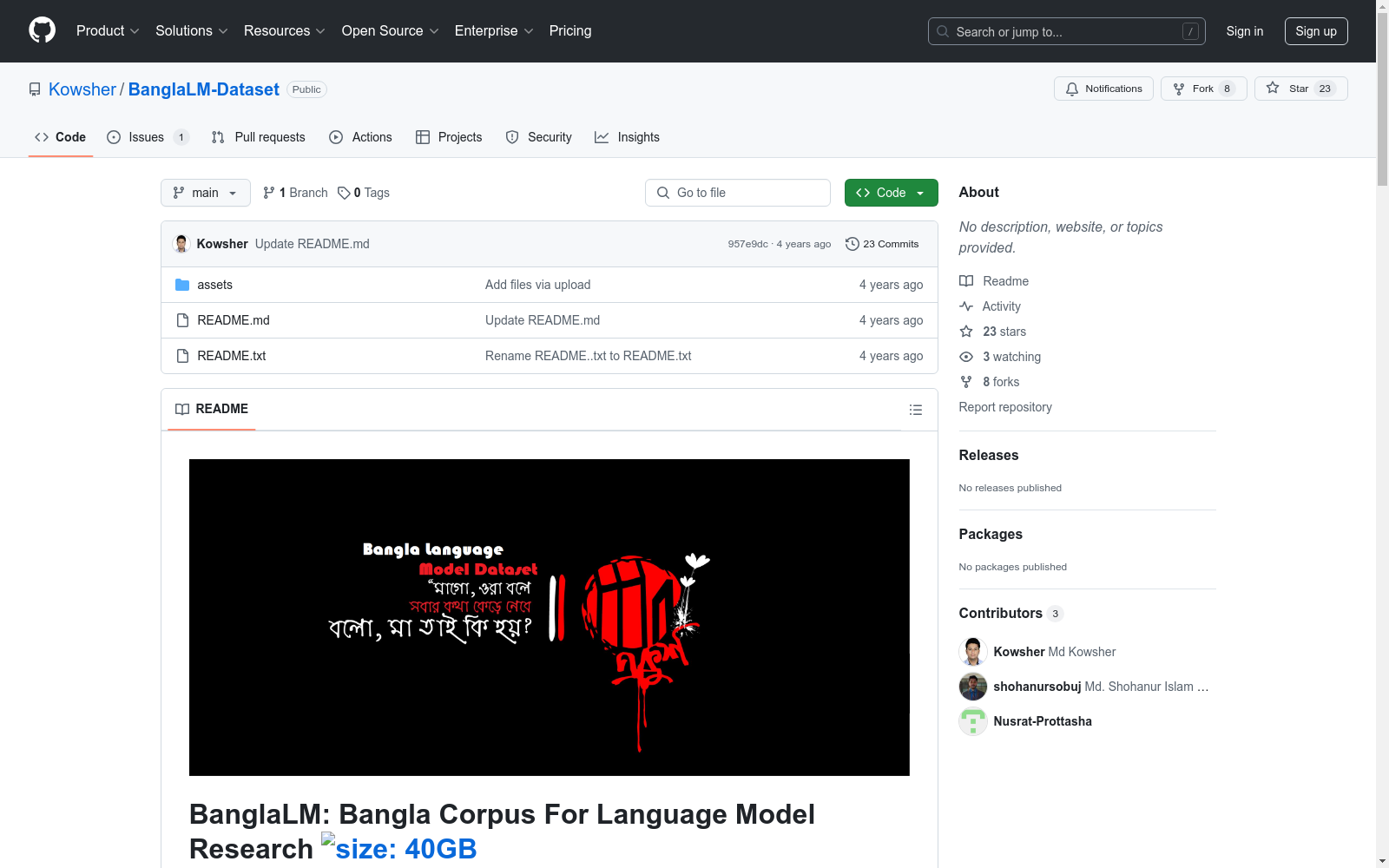Click the tag icon next to 0 Tags

tap(344, 193)
